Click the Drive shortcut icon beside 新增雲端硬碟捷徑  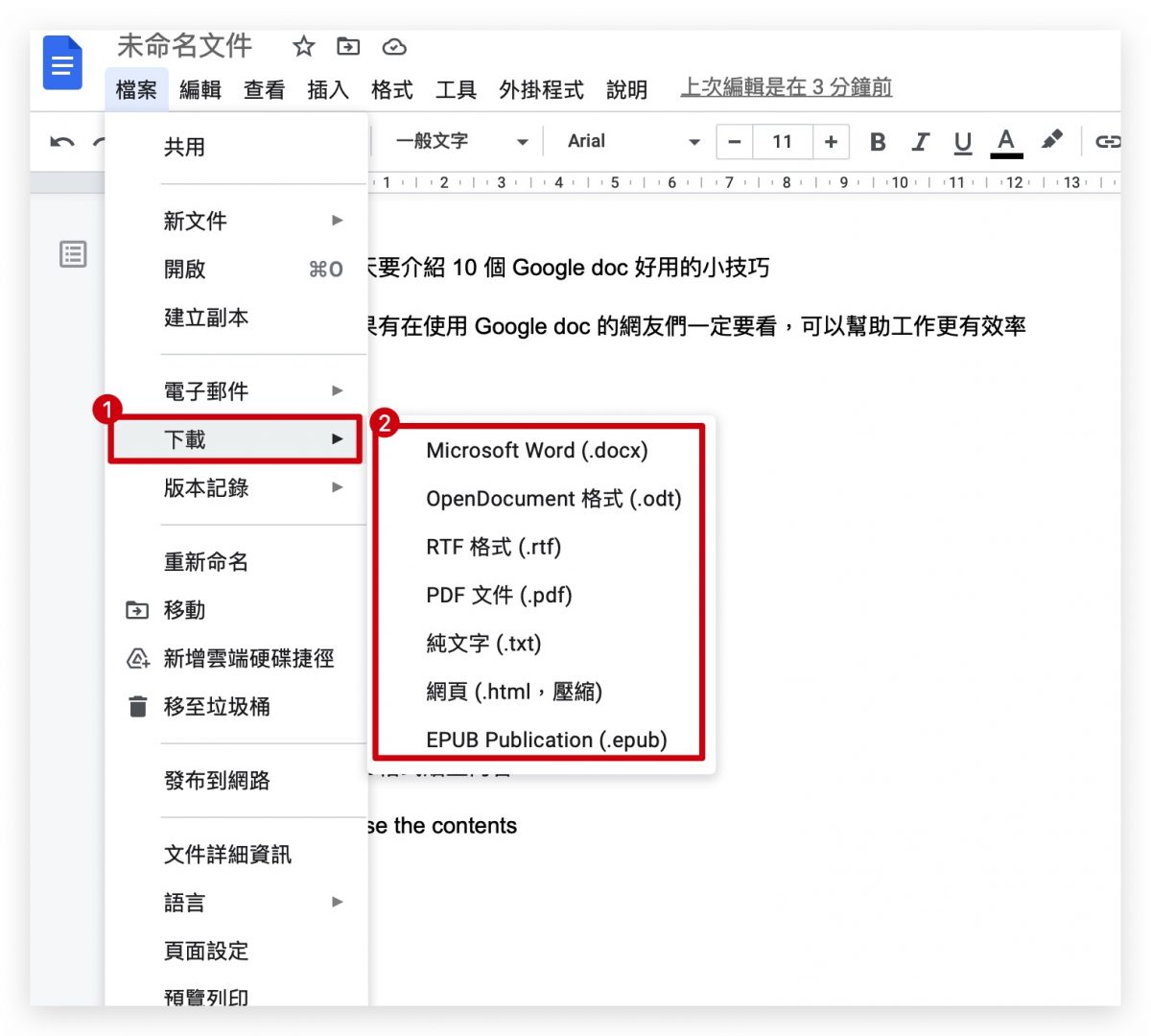(138, 659)
